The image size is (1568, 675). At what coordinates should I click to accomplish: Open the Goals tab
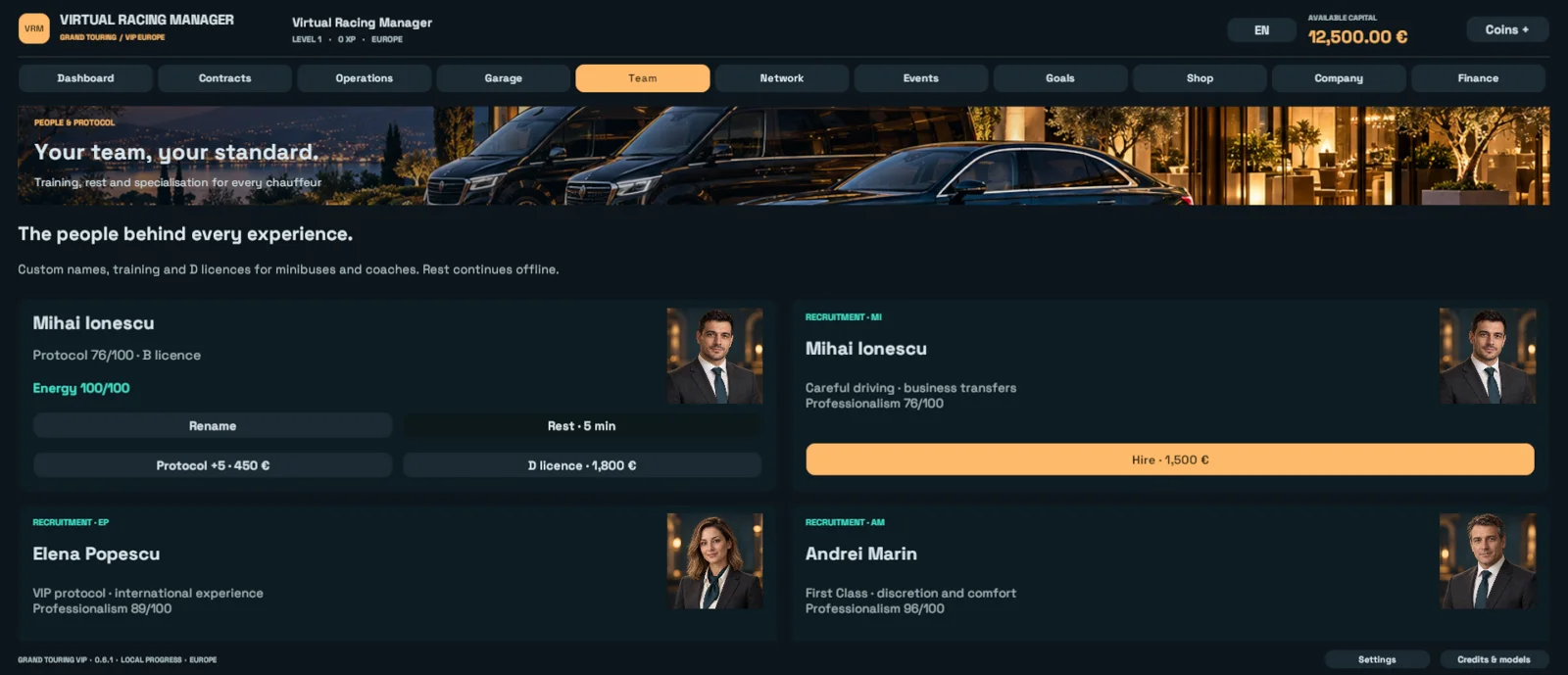click(1060, 78)
